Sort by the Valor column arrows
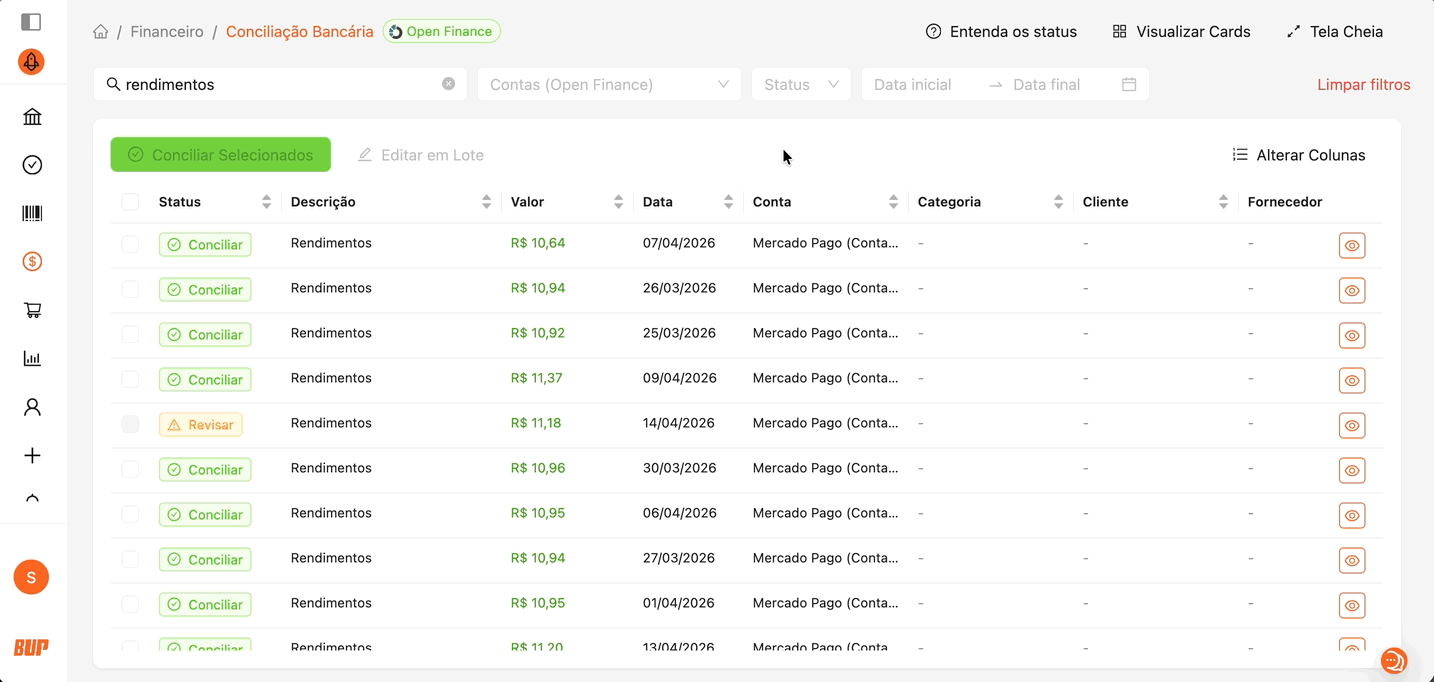 (x=618, y=202)
